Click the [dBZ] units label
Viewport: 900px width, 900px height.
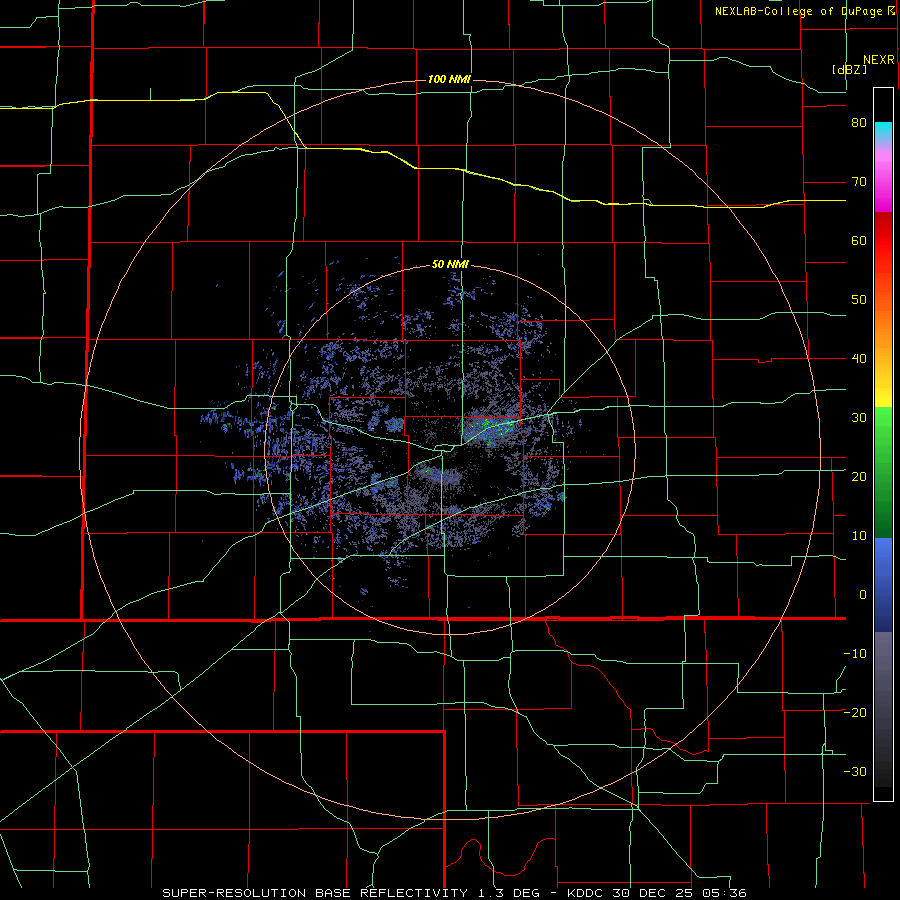849,70
